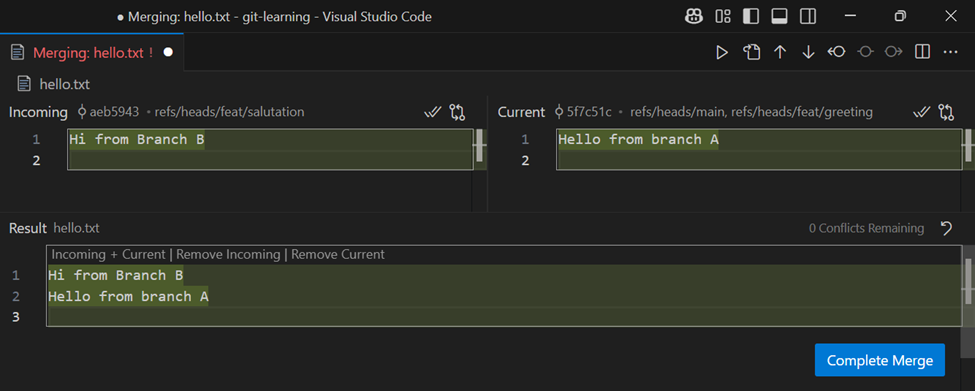Toggle Secondary Side Bar visibility
Image resolution: width=975 pixels, height=391 pixels.
(x=808, y=17)
